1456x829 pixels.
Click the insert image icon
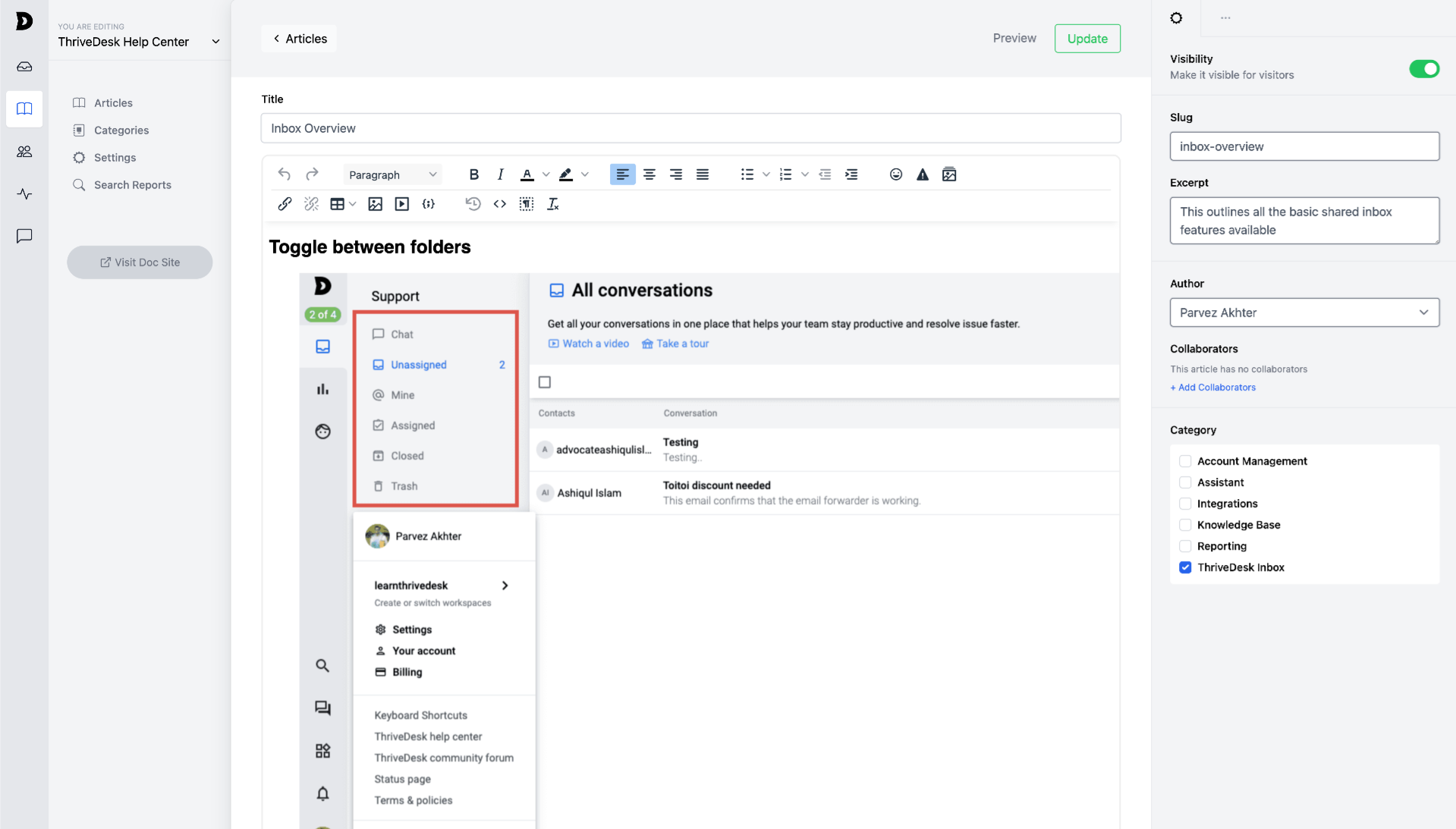coord(375,204)
